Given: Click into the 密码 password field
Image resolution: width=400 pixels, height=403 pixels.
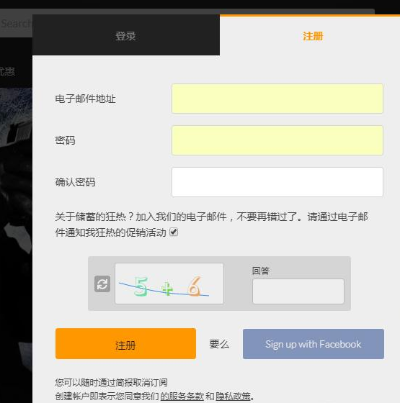Looking at the screenshot, I should pyautogui.click(x=277, y=140).
